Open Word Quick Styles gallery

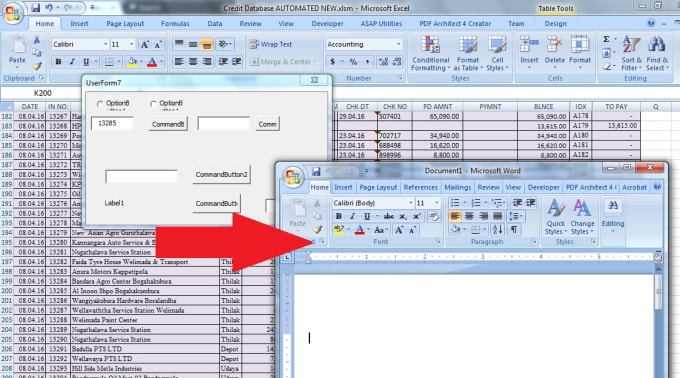click(x=555, y=217)
